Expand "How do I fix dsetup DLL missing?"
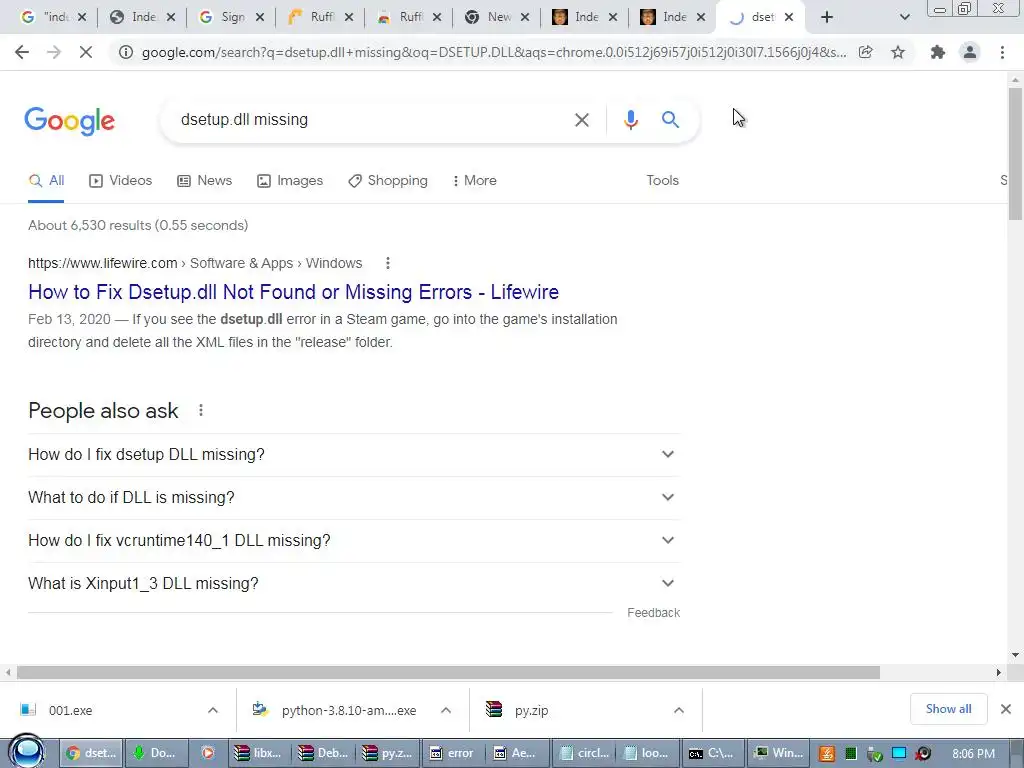 354,455
